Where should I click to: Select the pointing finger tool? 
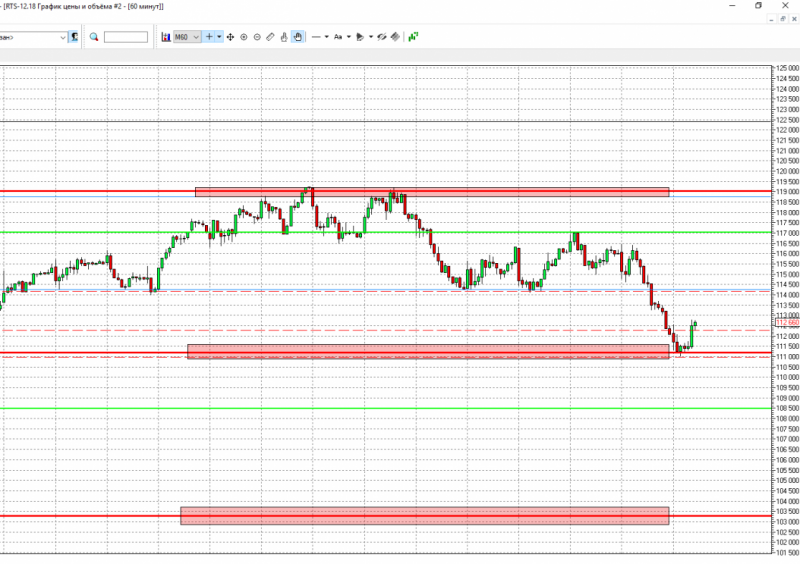(284, 37)
